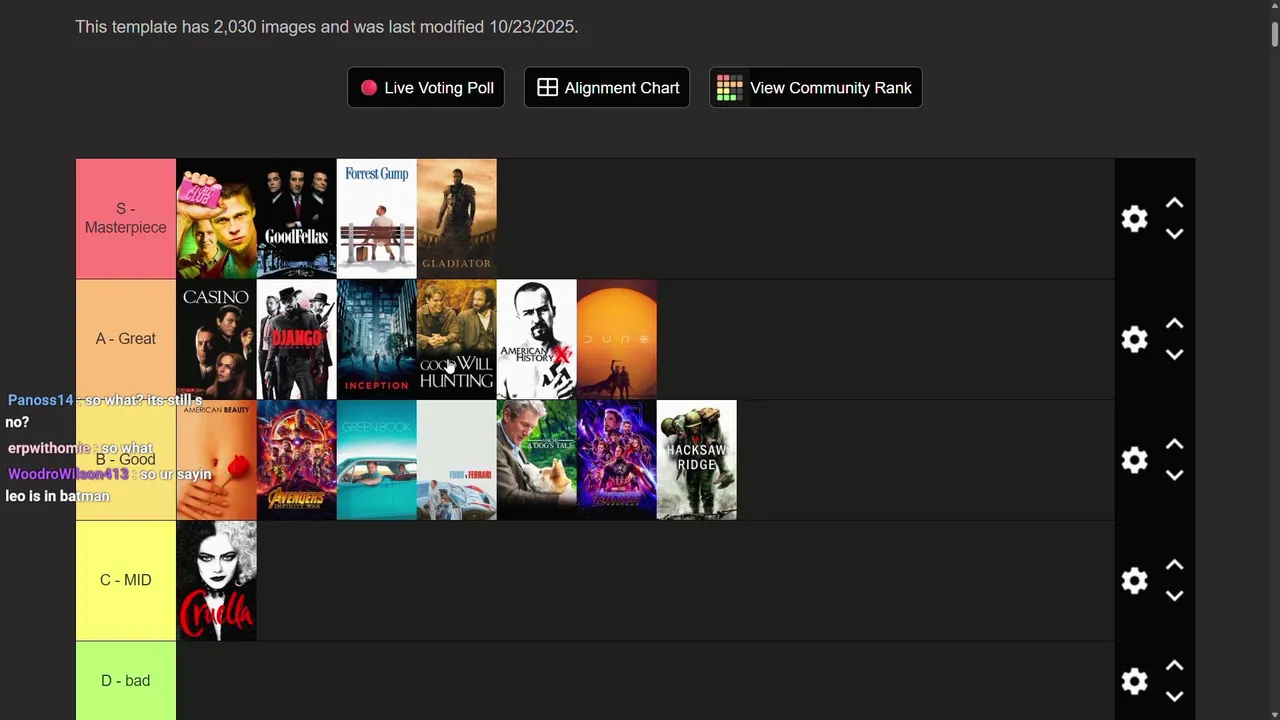This screenshot has width=1280, height=720.
Task: Select the Gladiator poster
Action: (457, 219)
